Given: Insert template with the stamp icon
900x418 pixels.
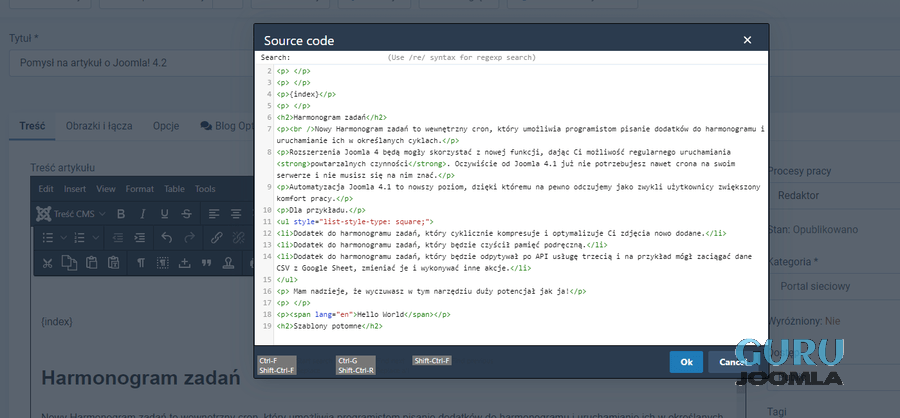Looking at the screenshot, I should click(x=228, y=263).
